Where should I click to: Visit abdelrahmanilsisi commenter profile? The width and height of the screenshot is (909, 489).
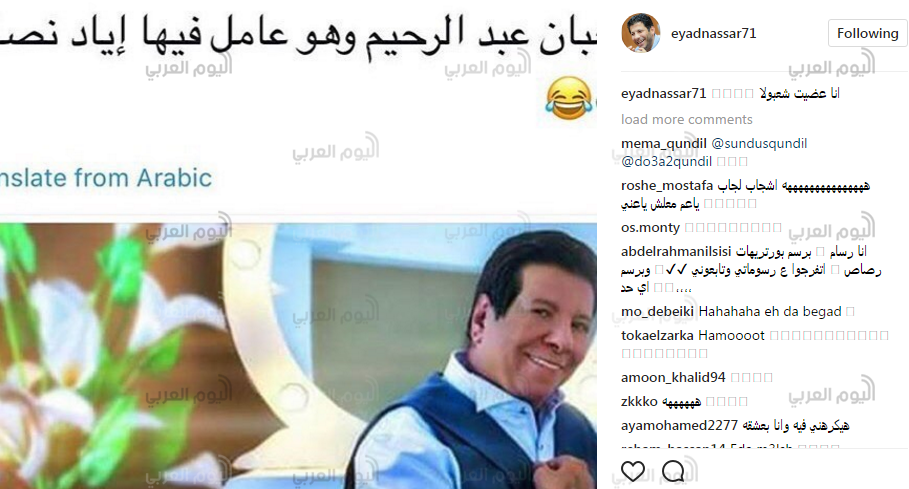pos(676,251)
